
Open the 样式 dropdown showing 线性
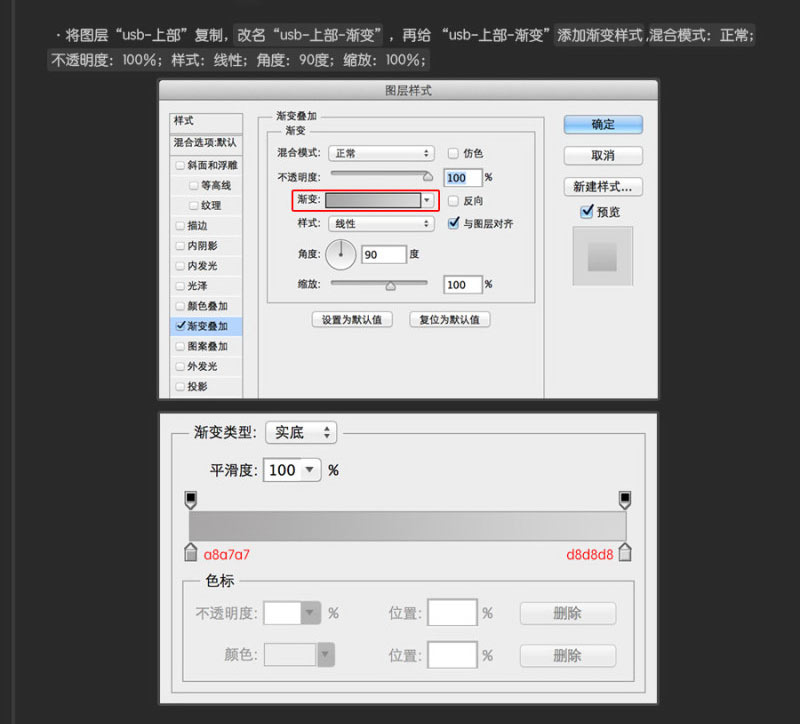pos(380,224)
